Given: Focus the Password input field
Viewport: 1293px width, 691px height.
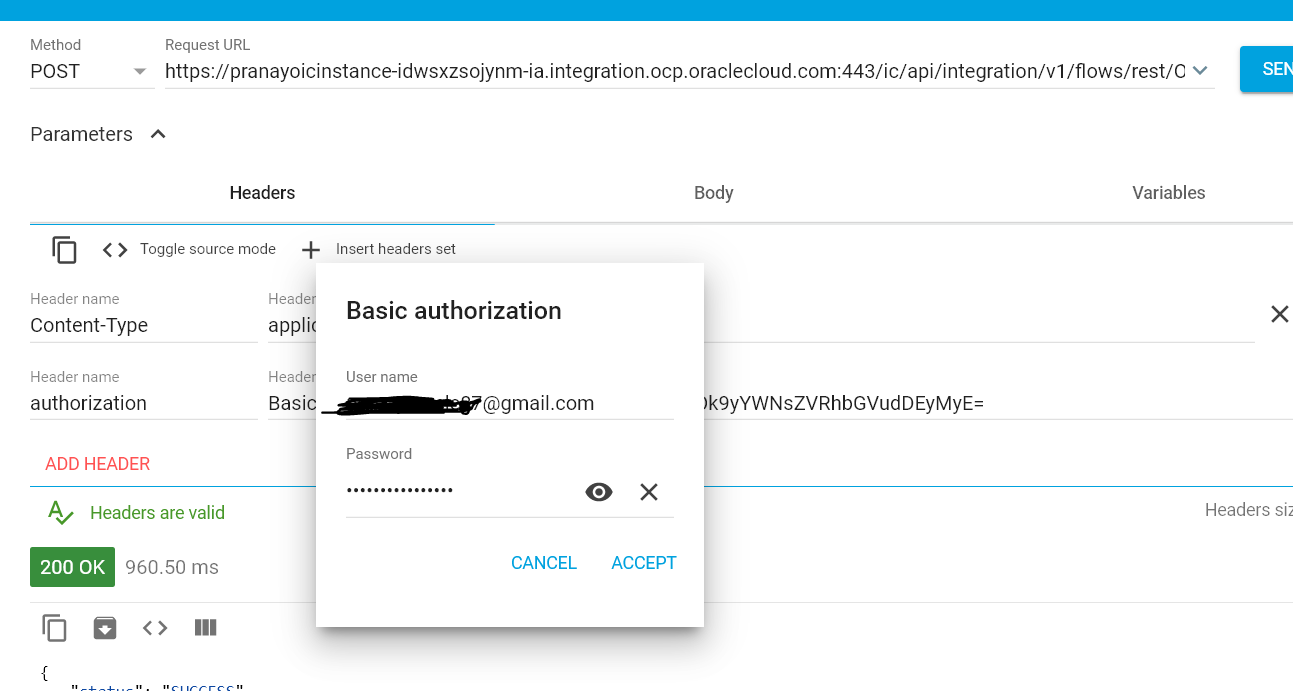Looking at the screenshot, I should [460, 491].
